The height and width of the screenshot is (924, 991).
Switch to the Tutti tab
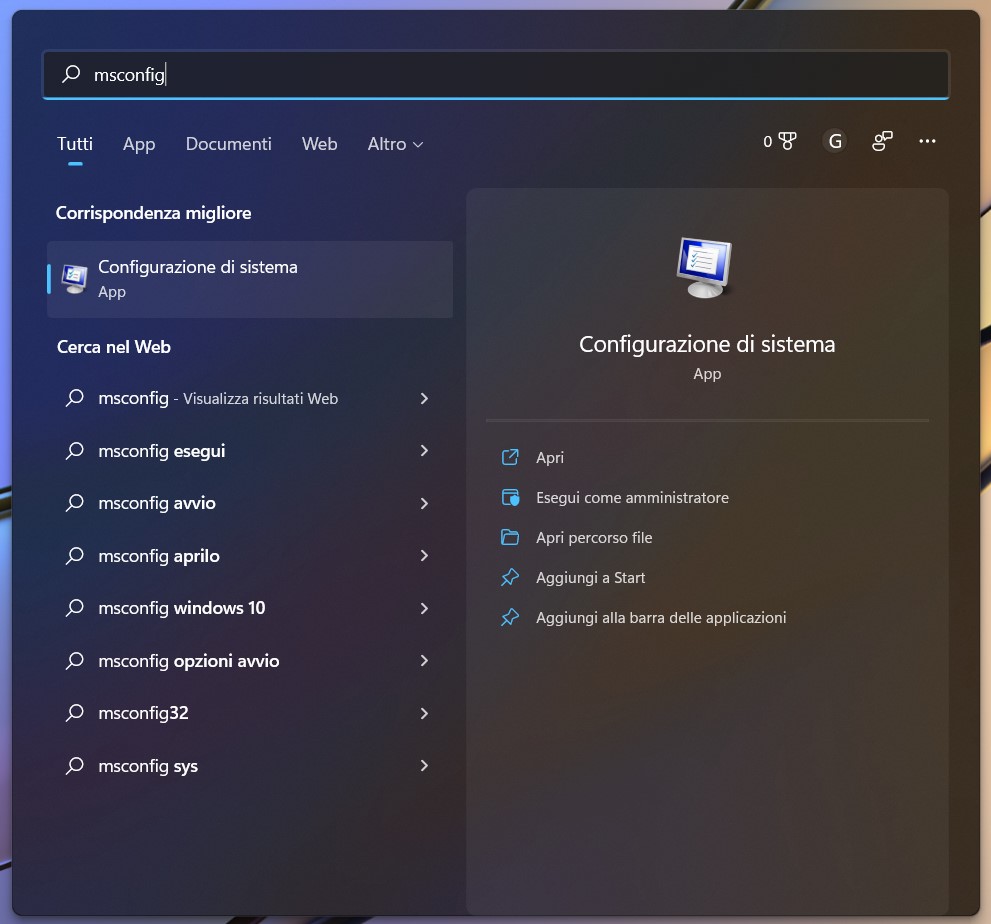(x=75, y=144)
